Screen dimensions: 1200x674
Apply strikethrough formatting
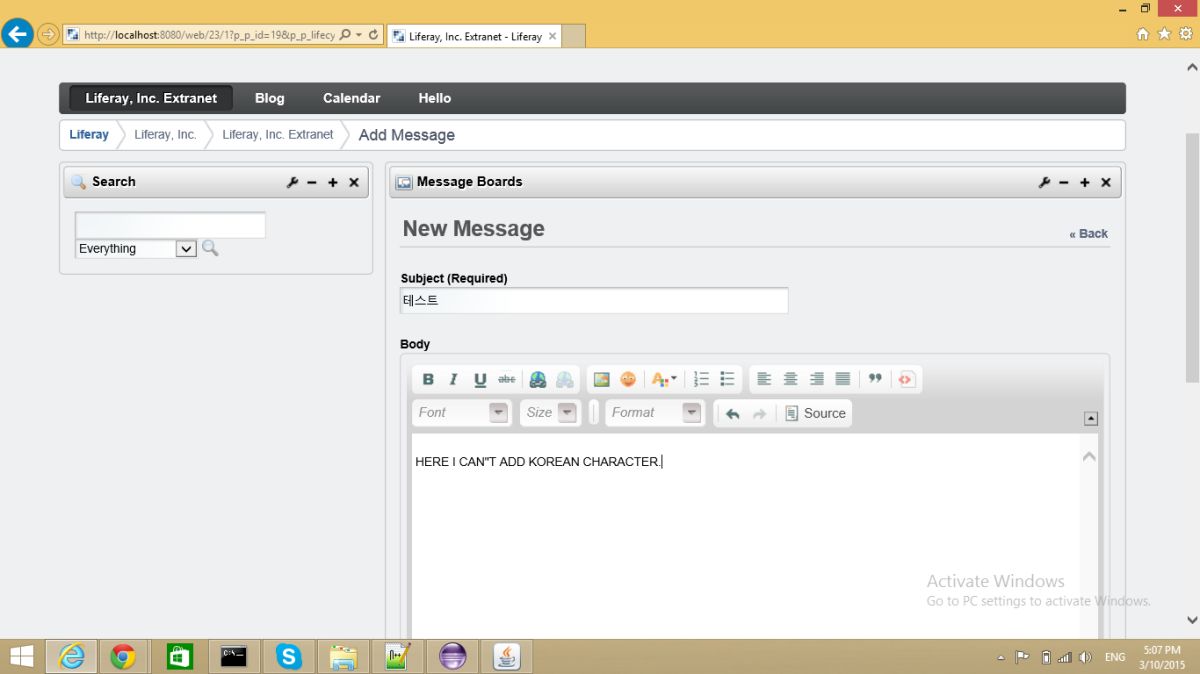click(x=507, y=379)
